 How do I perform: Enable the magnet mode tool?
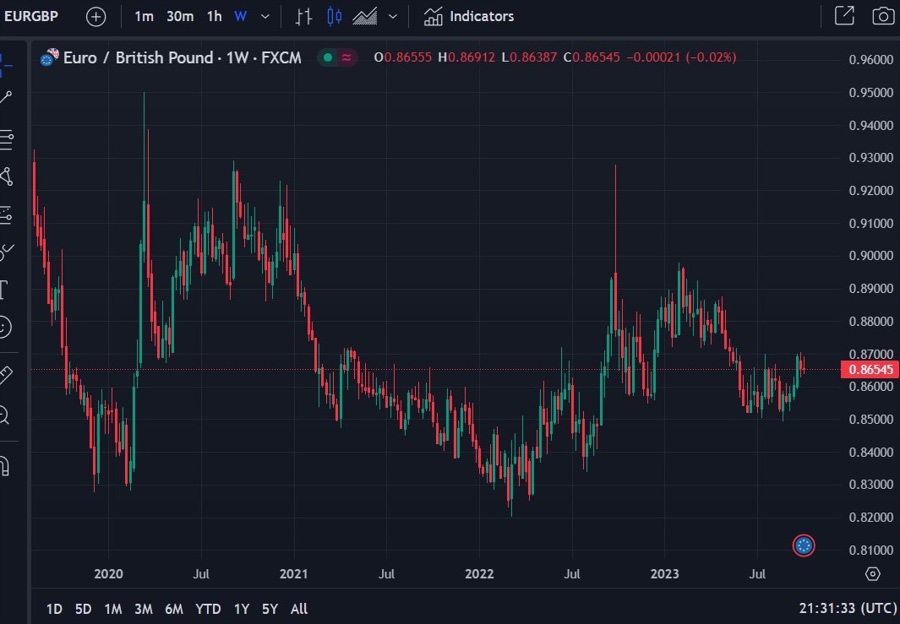5,466
